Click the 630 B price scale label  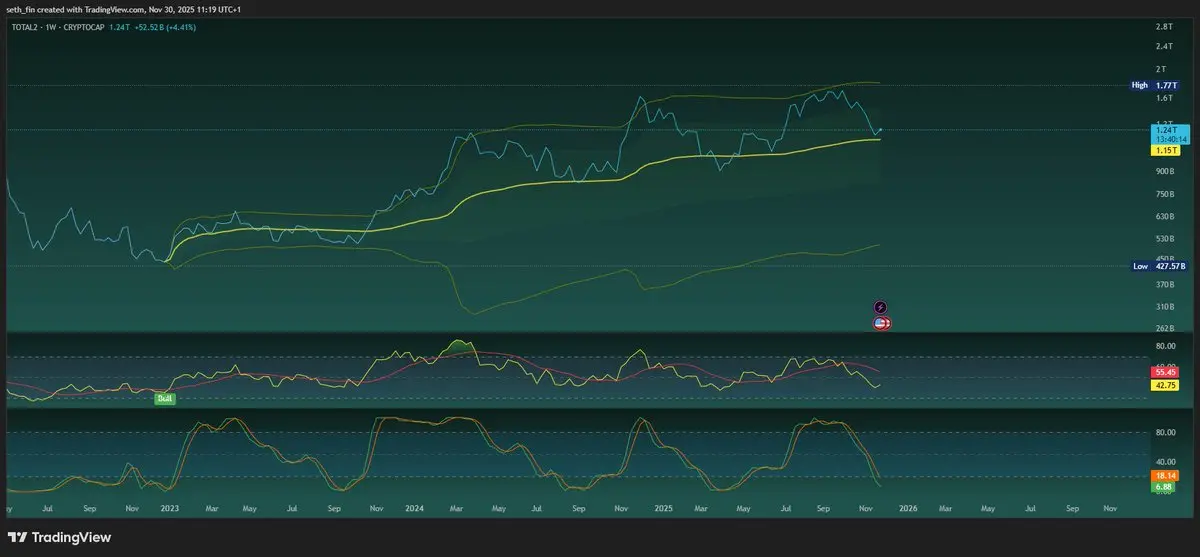pyautogui.click(x=1164, y=216)
